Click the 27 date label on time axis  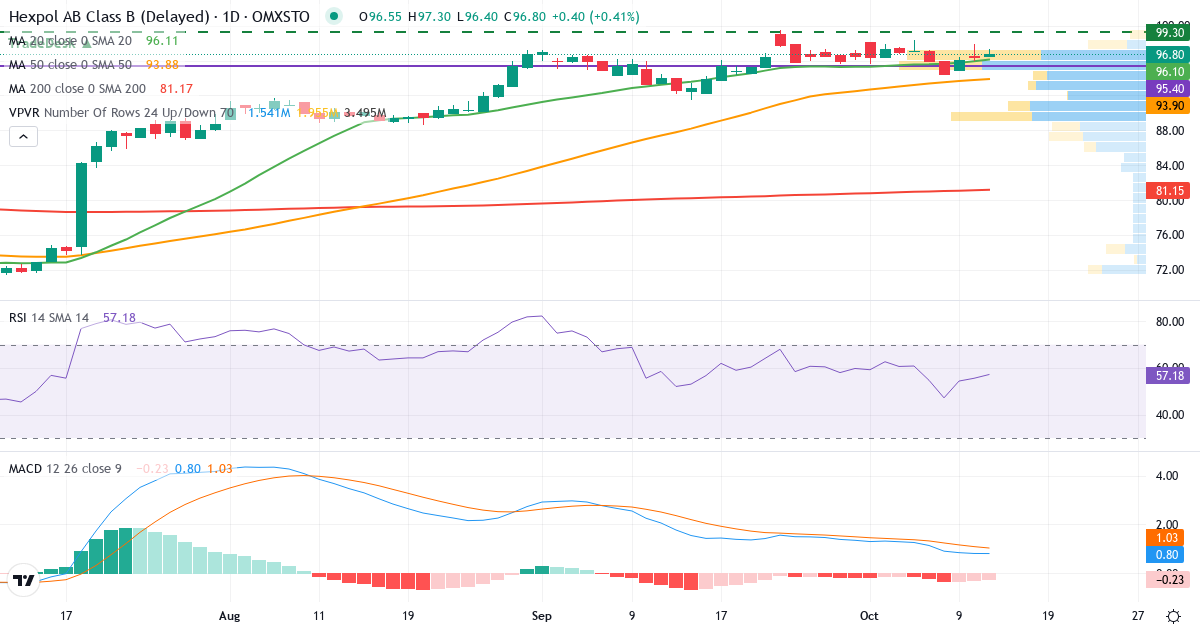pyautogui.click(x=1139, y=616)
